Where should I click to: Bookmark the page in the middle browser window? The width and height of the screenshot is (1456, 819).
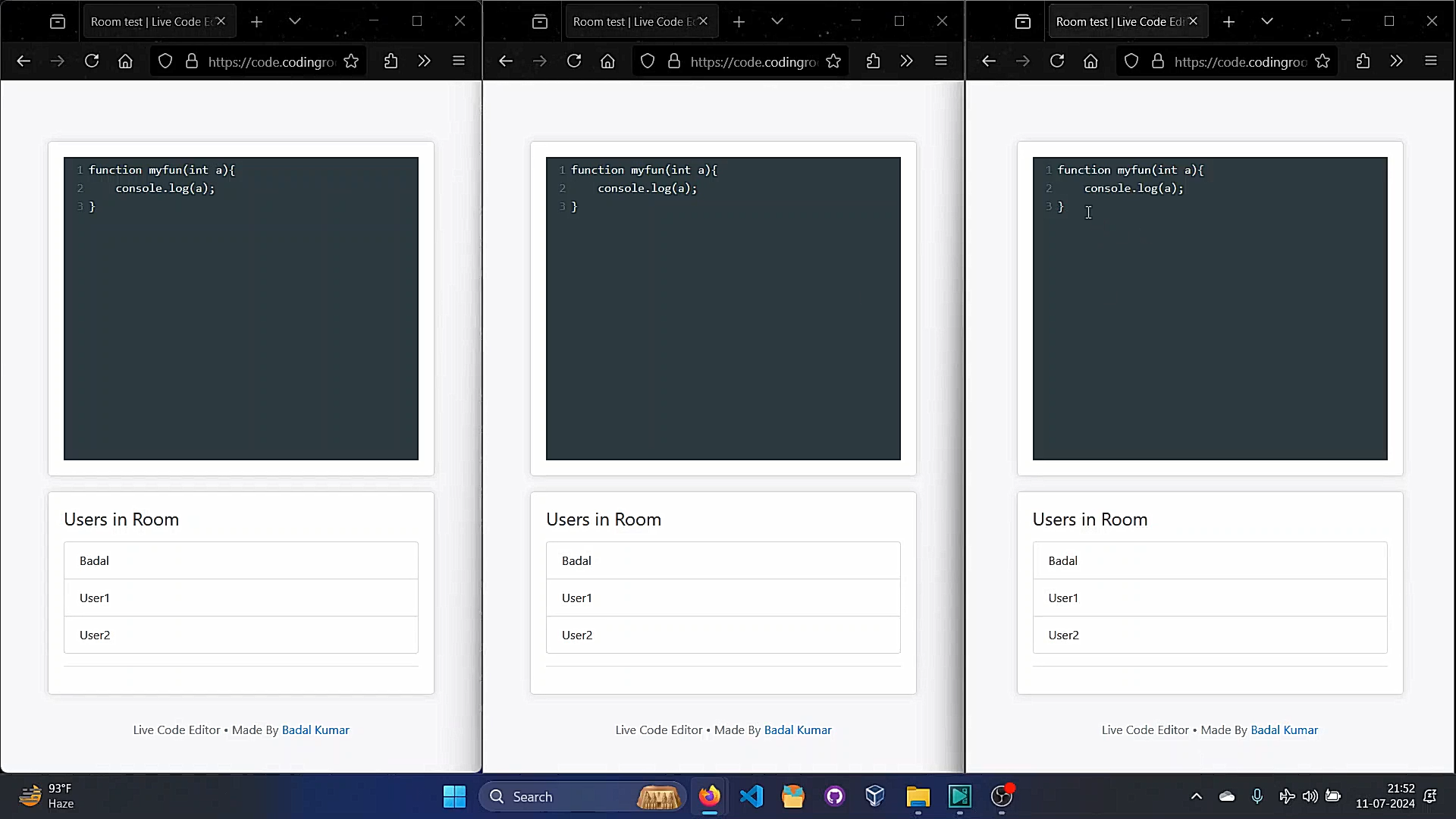click(x=833, y=61)
